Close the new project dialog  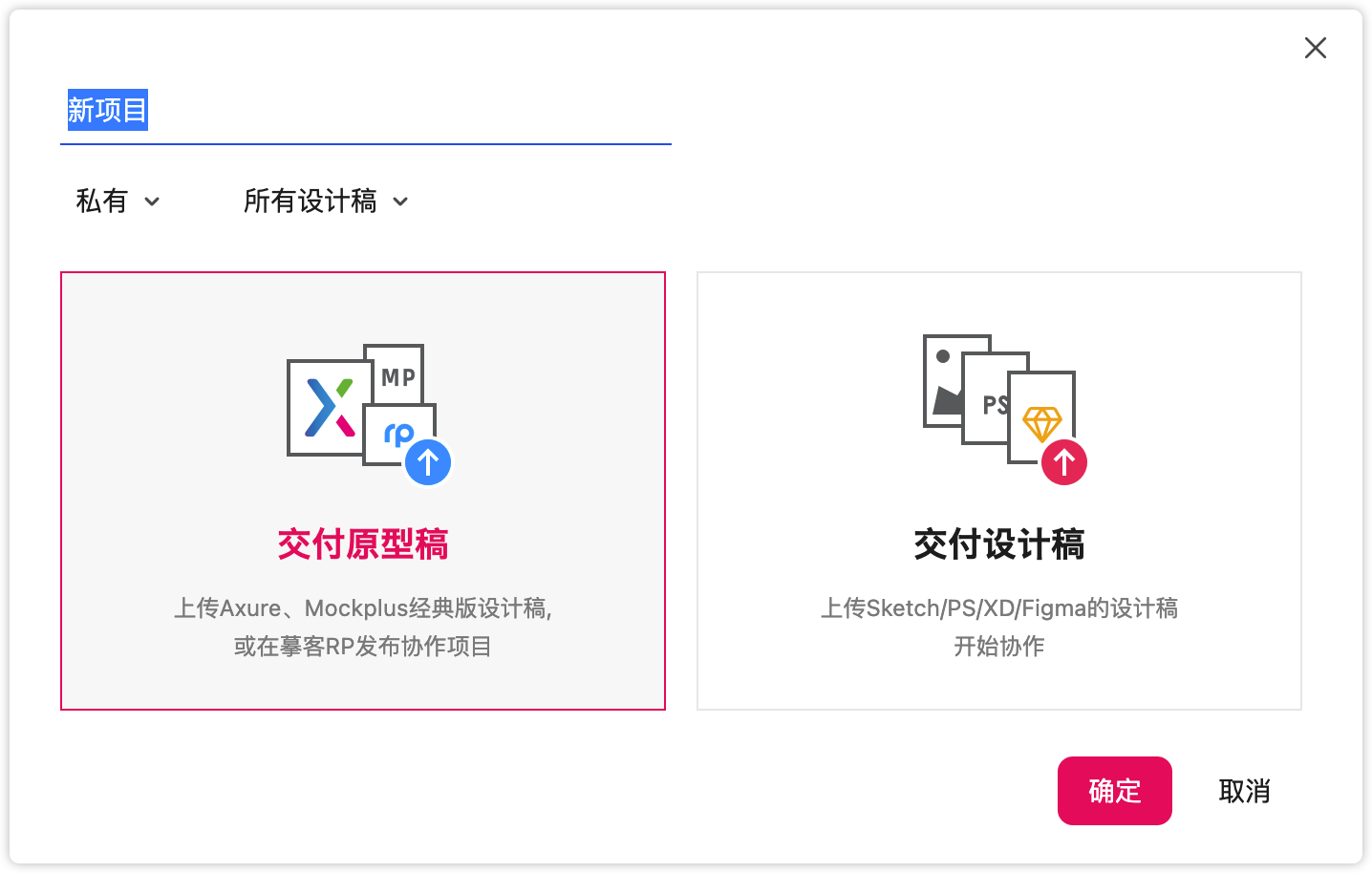1316,48
